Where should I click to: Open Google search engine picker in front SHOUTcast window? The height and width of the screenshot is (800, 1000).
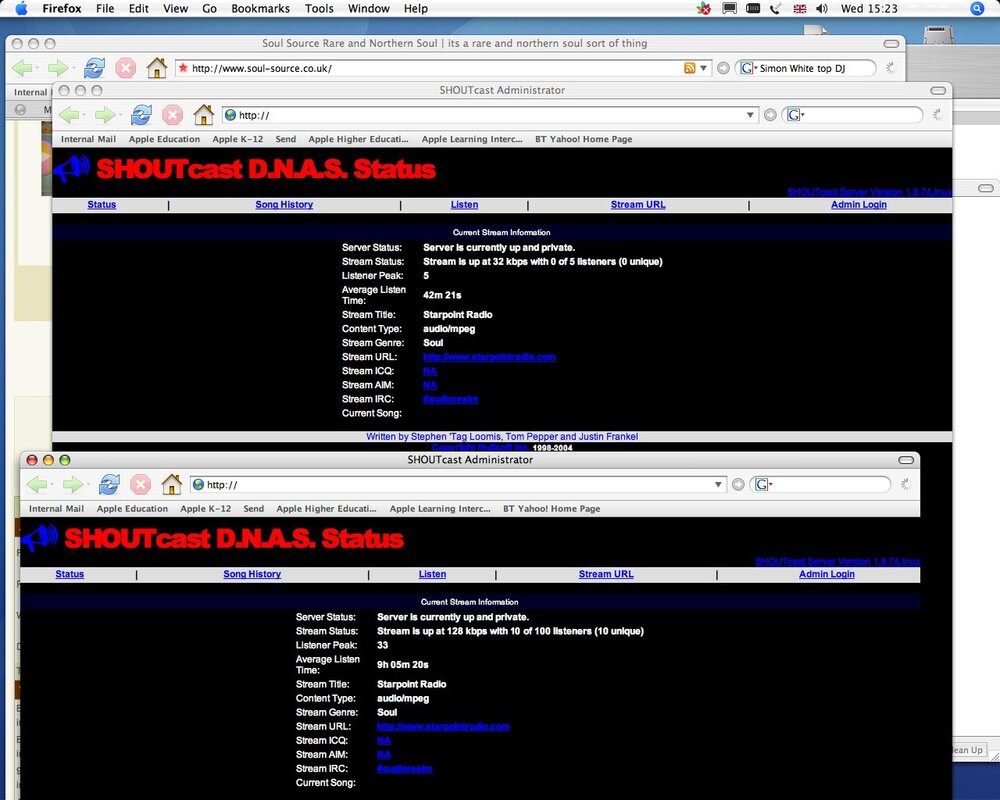click(763, 485)
